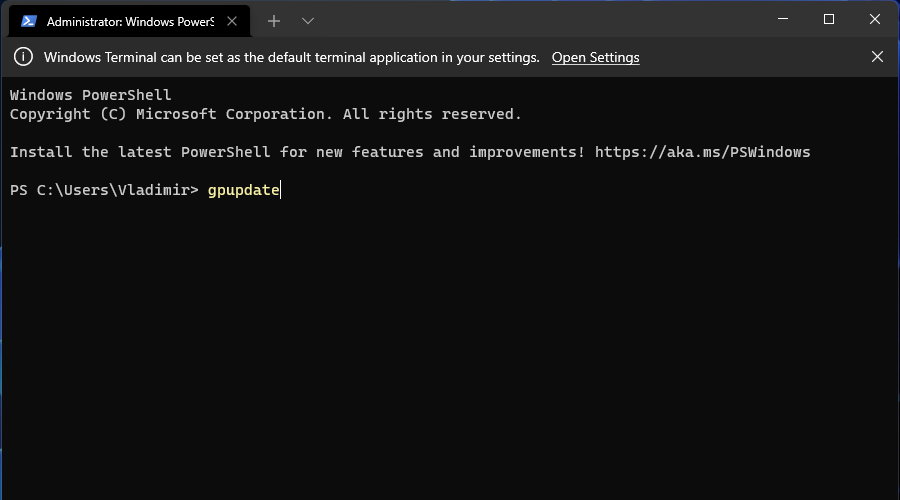Screen dimensions: 900x500
Task: Maximize the Windows Terminal window
Action: (829, 19)
